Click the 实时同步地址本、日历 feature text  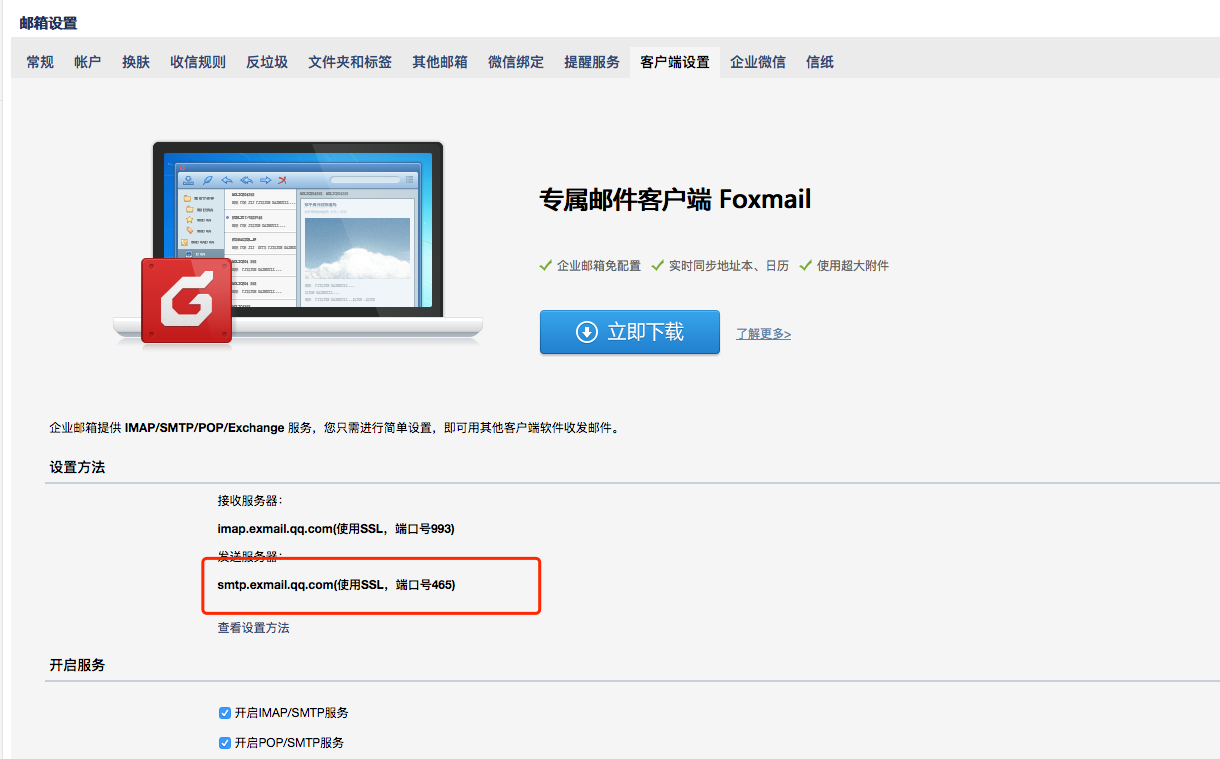729,266
